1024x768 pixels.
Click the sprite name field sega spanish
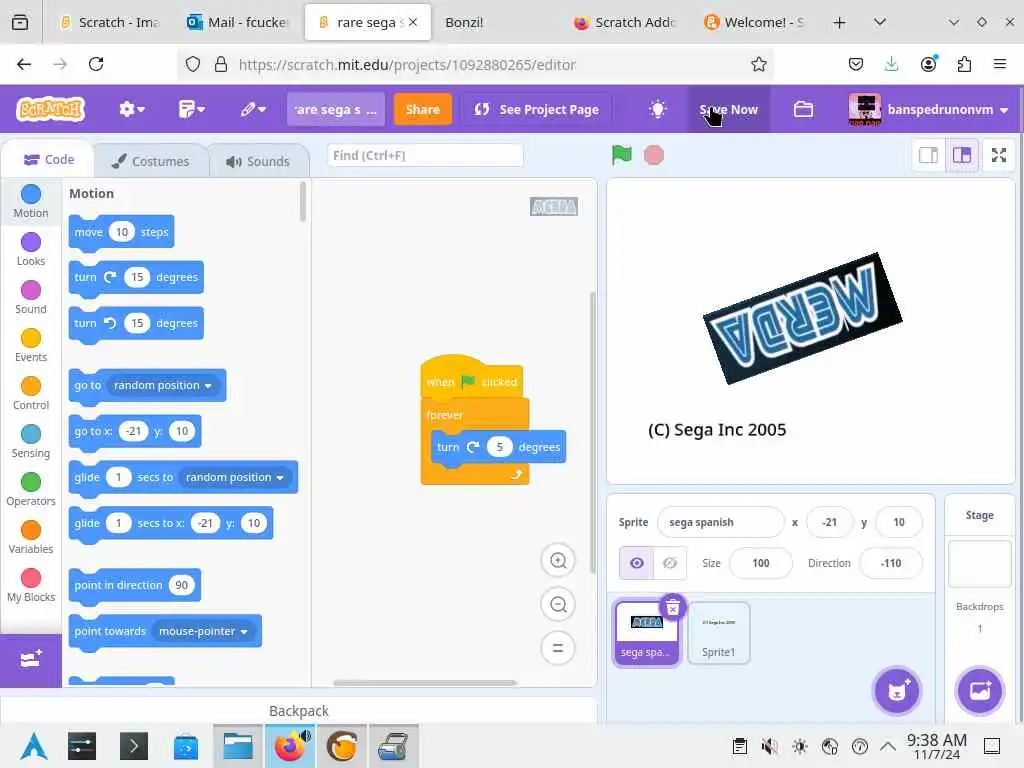click(720, 522)
